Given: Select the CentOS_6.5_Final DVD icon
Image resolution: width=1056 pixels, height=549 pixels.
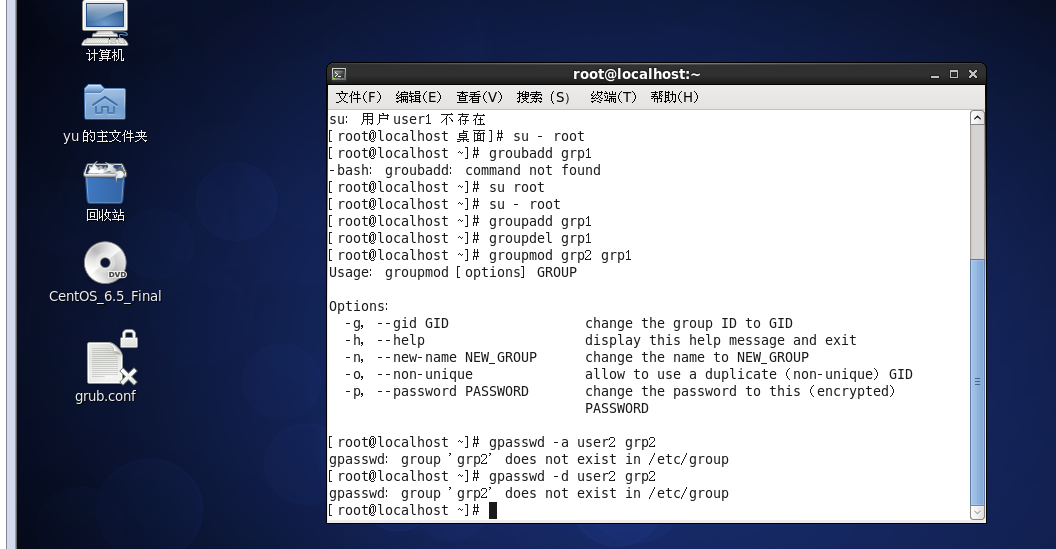Looking at the screenshot, I should [x=105, y=272].
